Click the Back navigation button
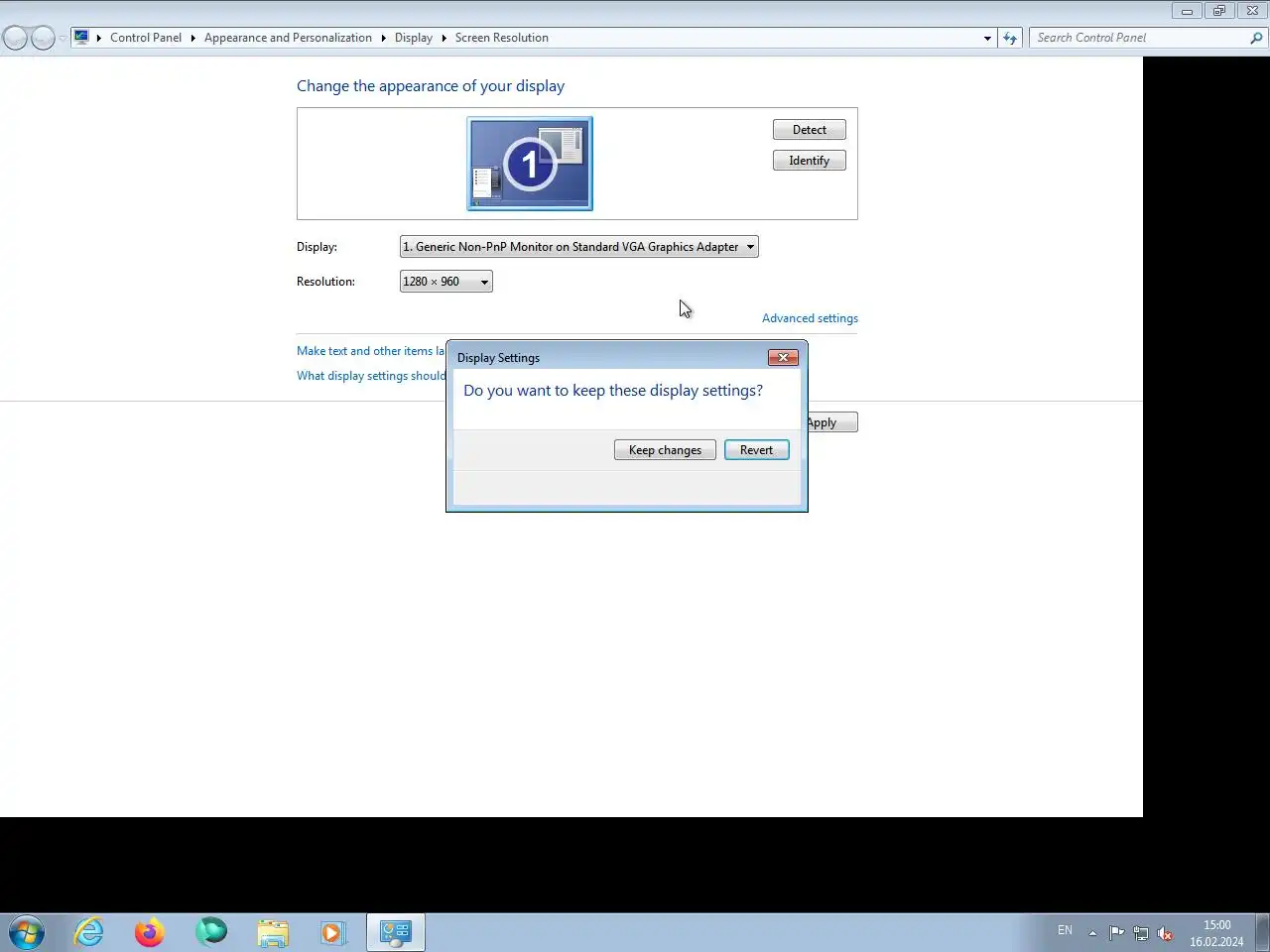 15,38
